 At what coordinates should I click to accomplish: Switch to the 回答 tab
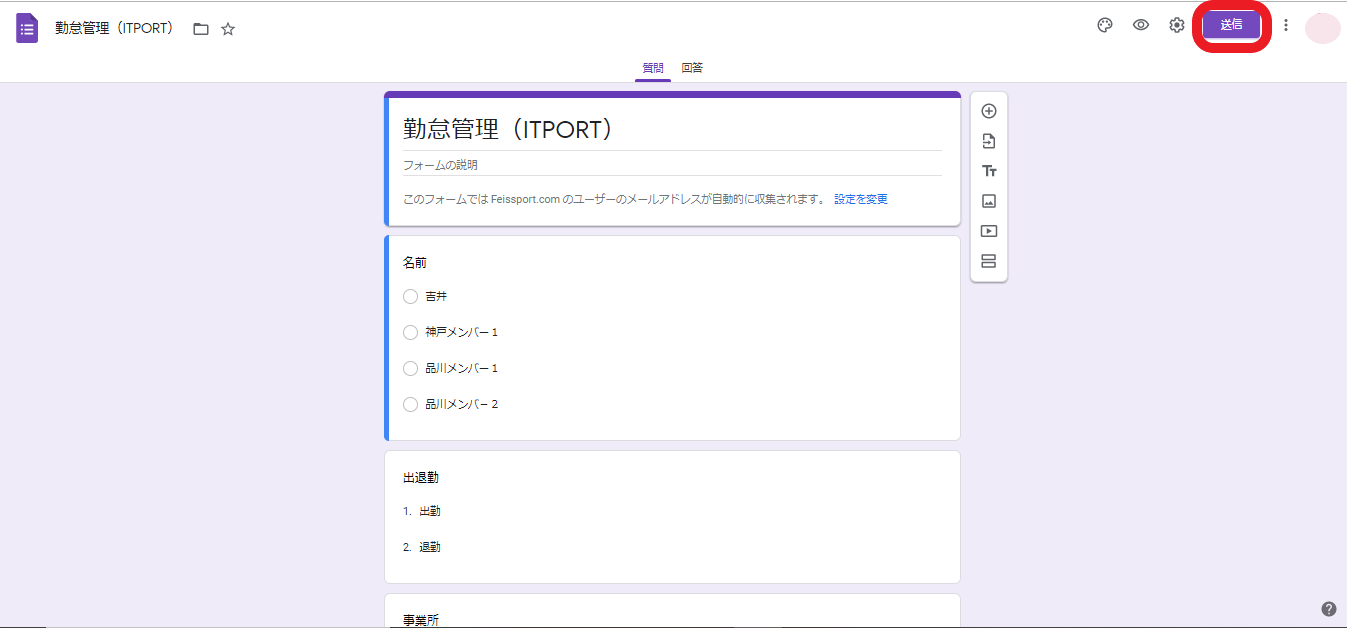692,68
